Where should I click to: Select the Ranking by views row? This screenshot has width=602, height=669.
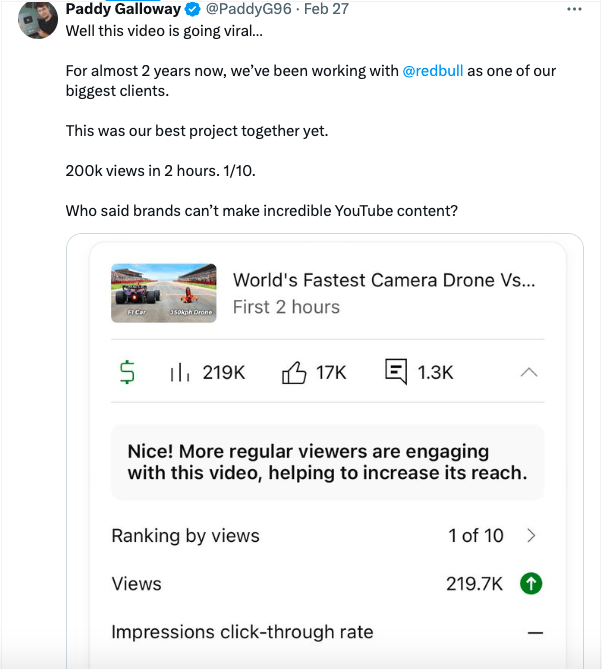(x=300, y=536)
